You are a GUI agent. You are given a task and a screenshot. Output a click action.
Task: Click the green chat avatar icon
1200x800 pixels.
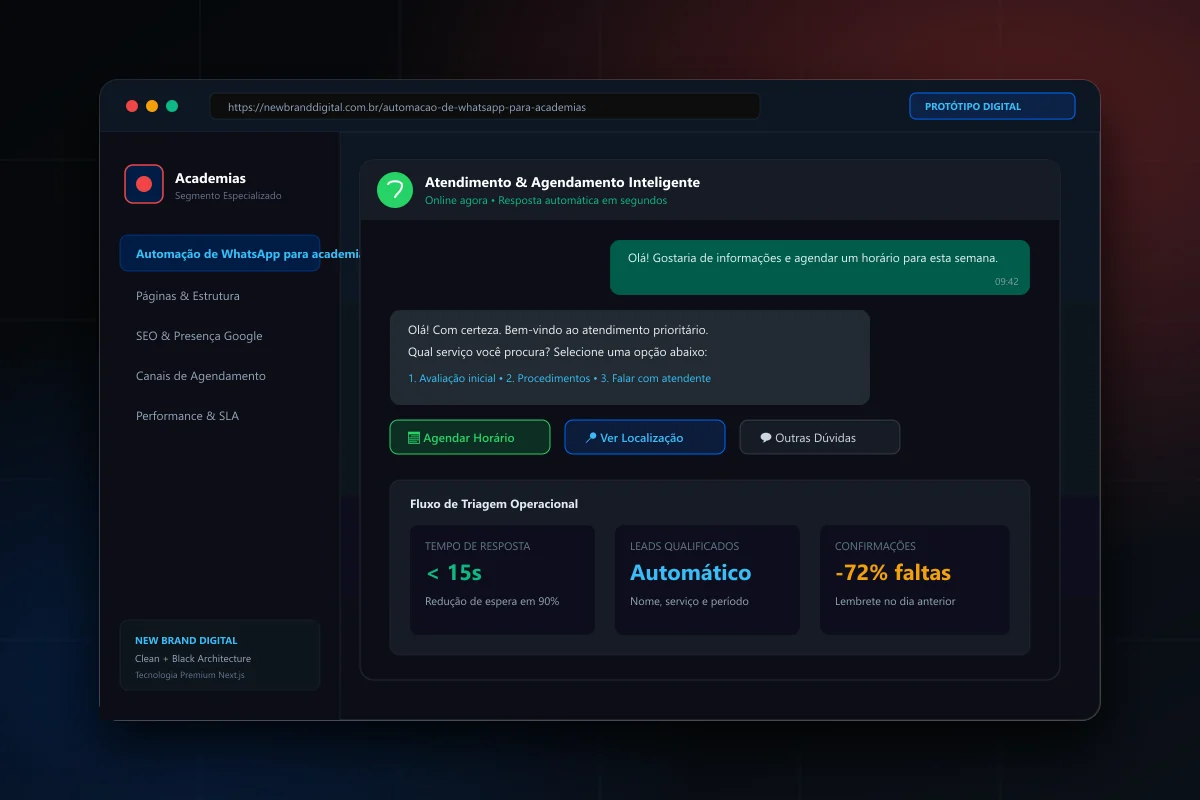pyautogui.click(x=395, y=190)
